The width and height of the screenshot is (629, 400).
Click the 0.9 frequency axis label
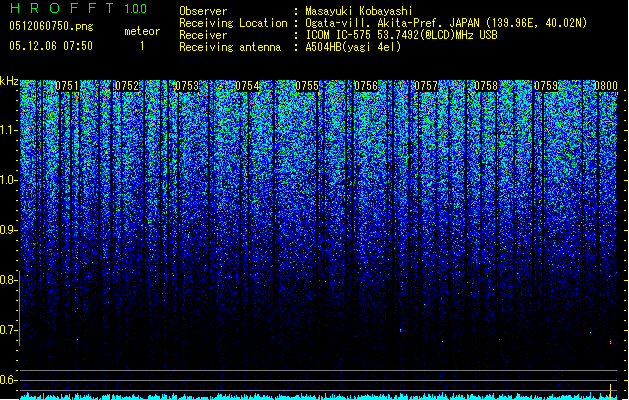coord(9,230)
